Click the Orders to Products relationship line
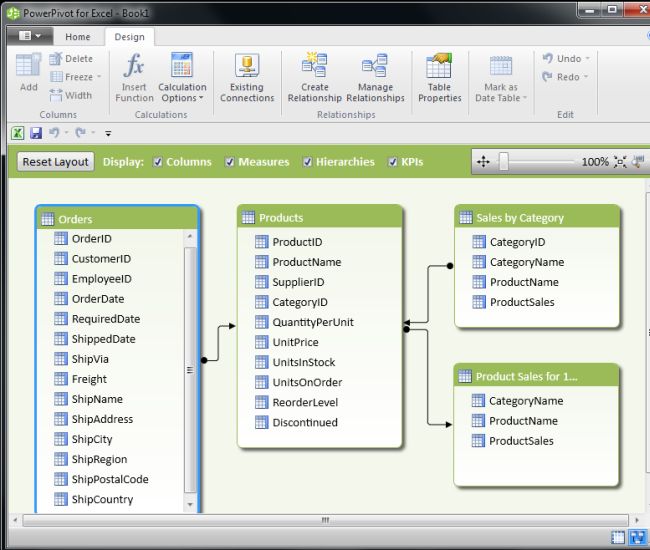This screenshot has width=650, height=550. click(218, 343)
